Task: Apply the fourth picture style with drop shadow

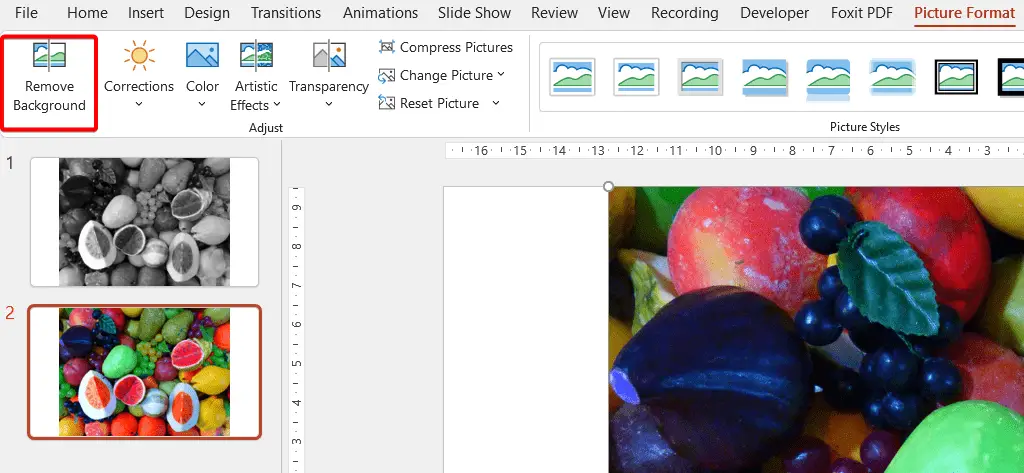Action: click(764, 77)
